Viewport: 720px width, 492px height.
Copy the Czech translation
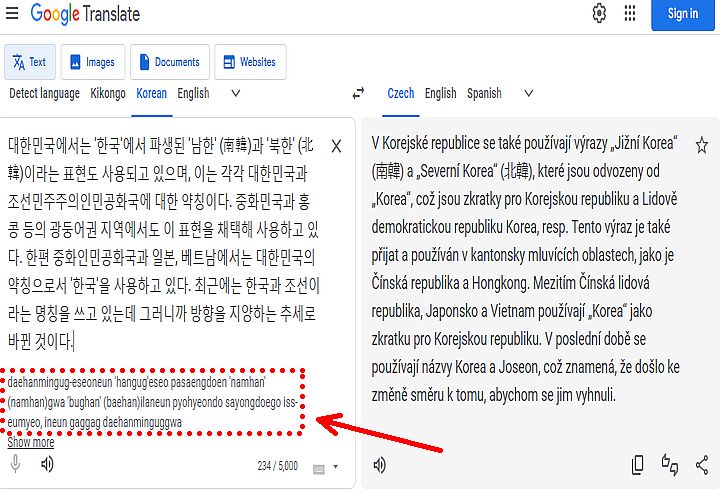637,465
